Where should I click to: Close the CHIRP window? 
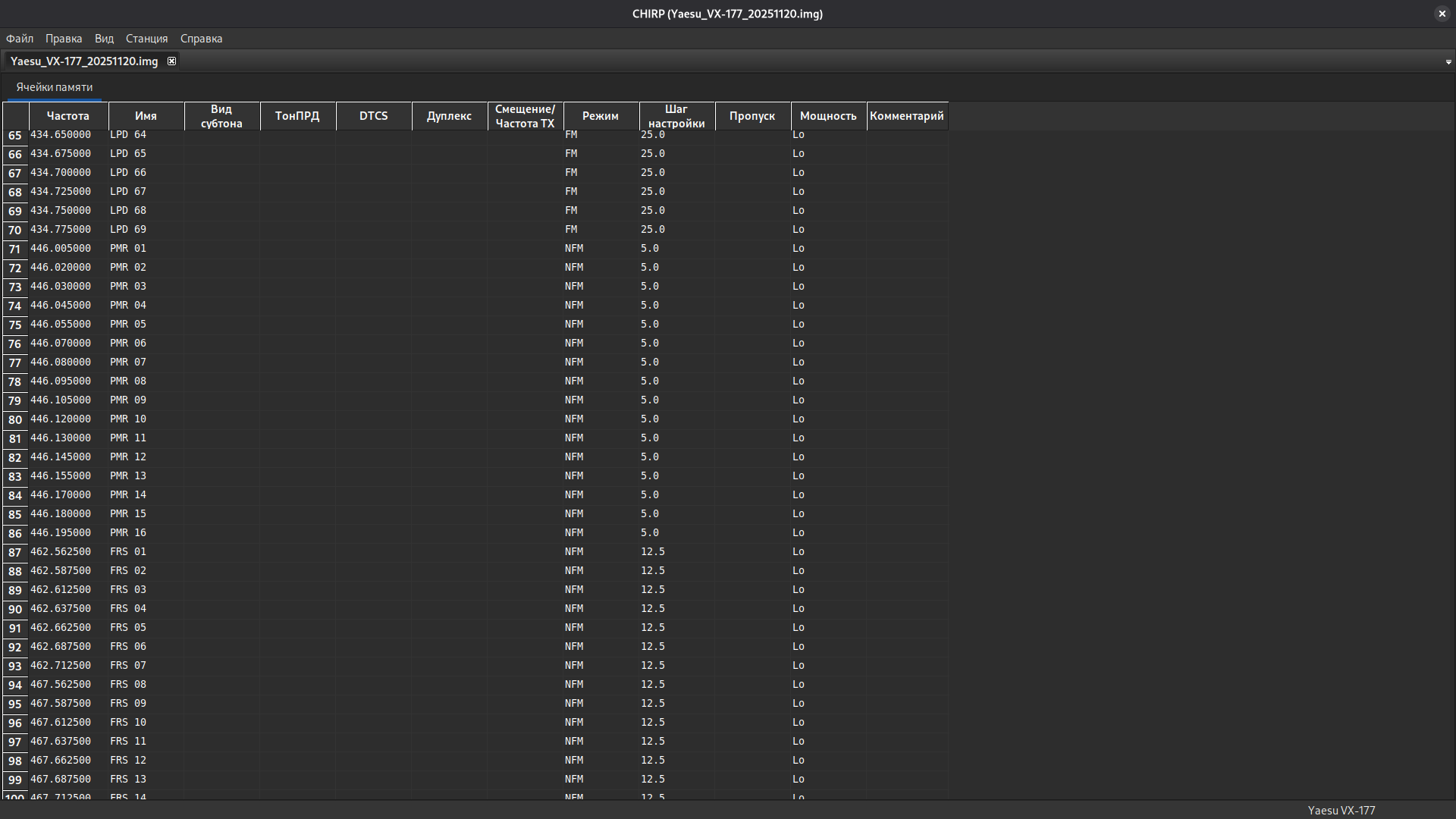[x=1442, y=14]
